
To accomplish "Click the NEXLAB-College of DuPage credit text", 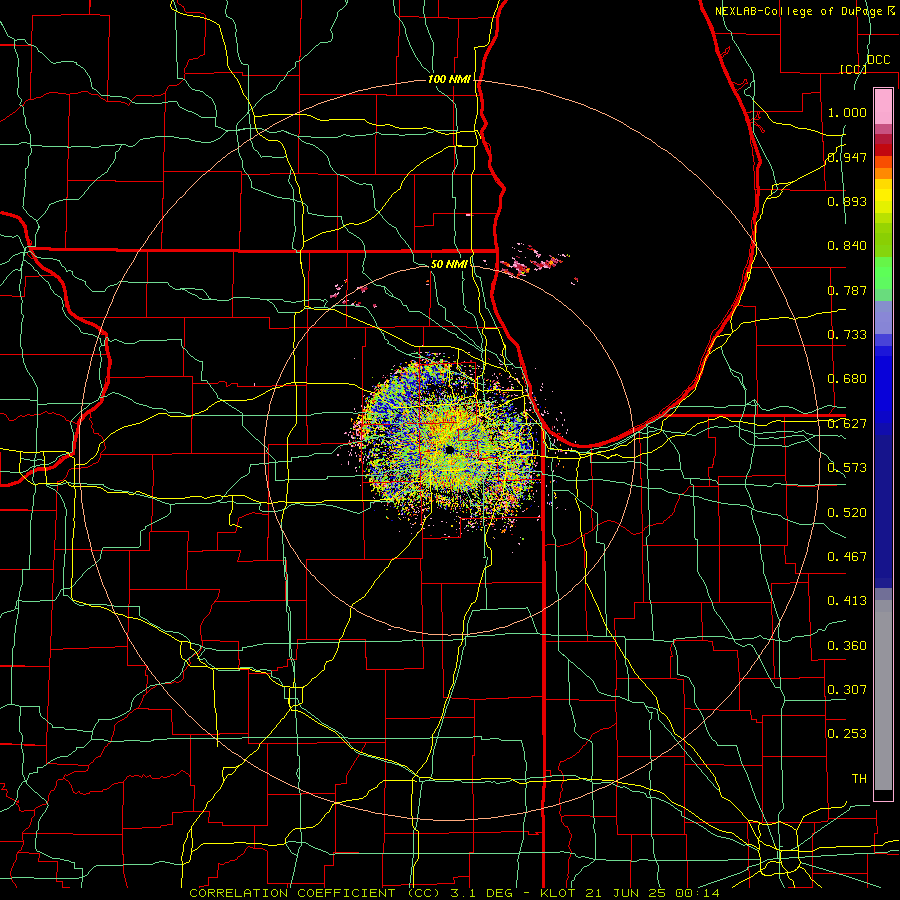I will click(x=799, y=11).
